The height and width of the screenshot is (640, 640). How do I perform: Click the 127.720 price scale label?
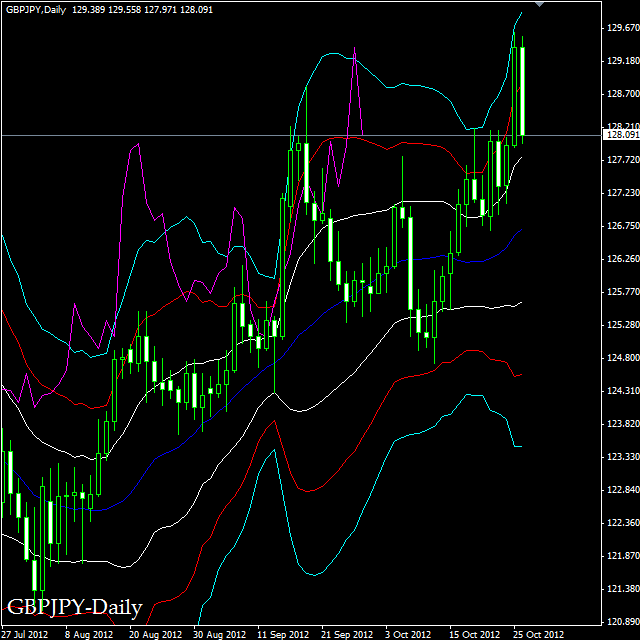point(623,160)
